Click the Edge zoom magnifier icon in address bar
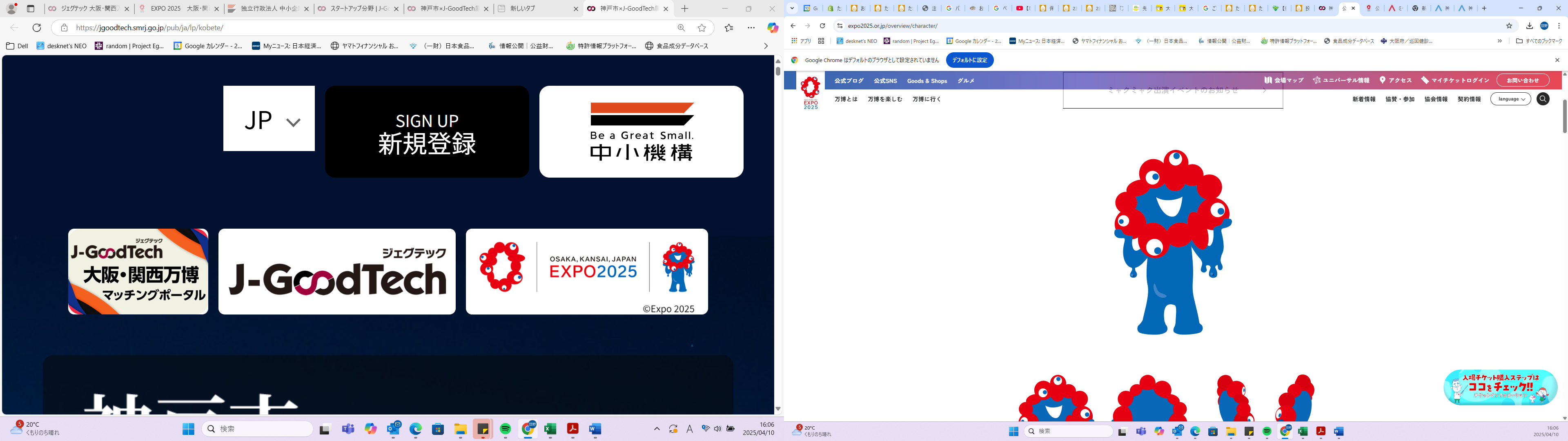1568x441 pixels. pos(681,28)
